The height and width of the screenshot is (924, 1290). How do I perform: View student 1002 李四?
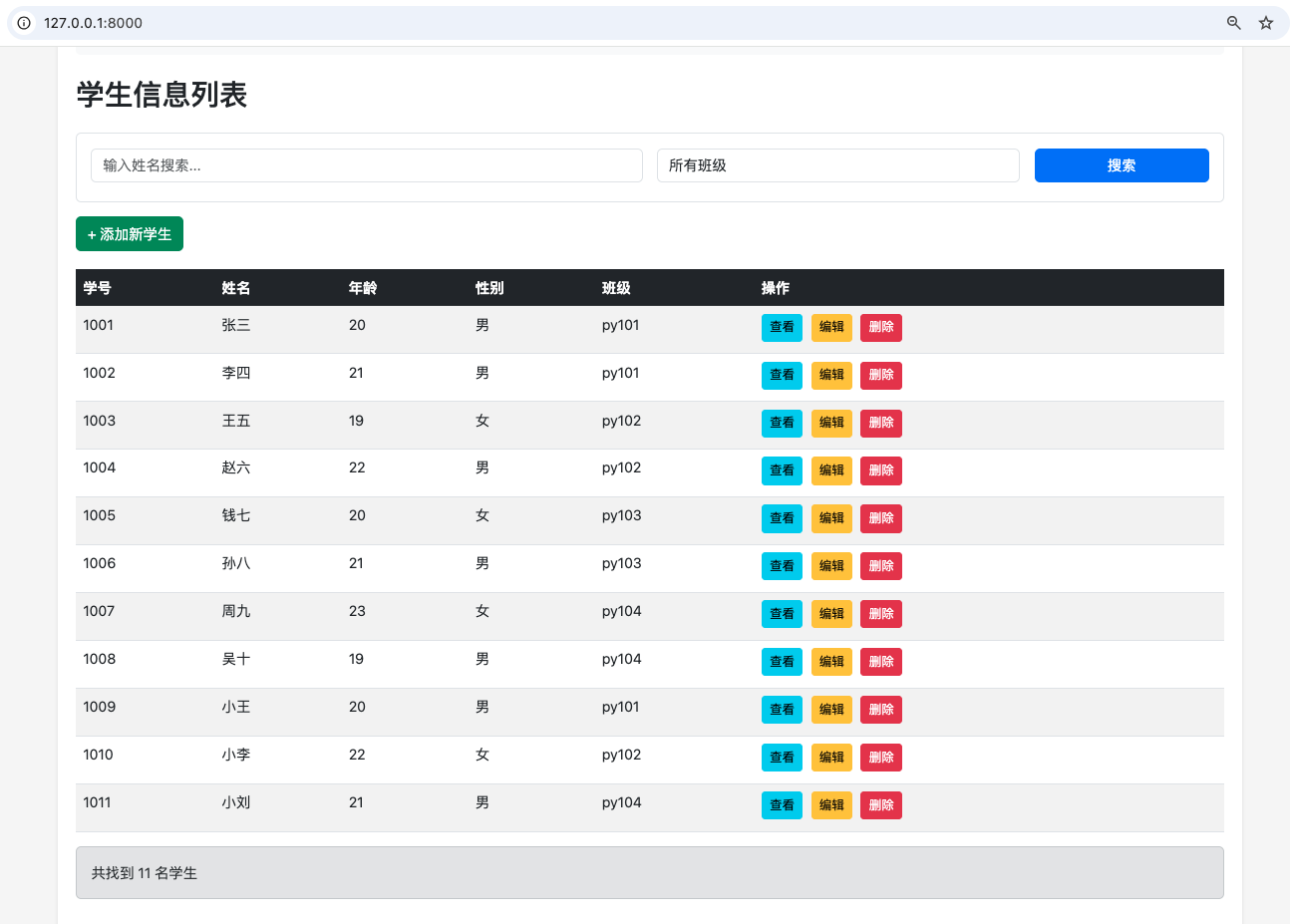[x=782, y=375]
